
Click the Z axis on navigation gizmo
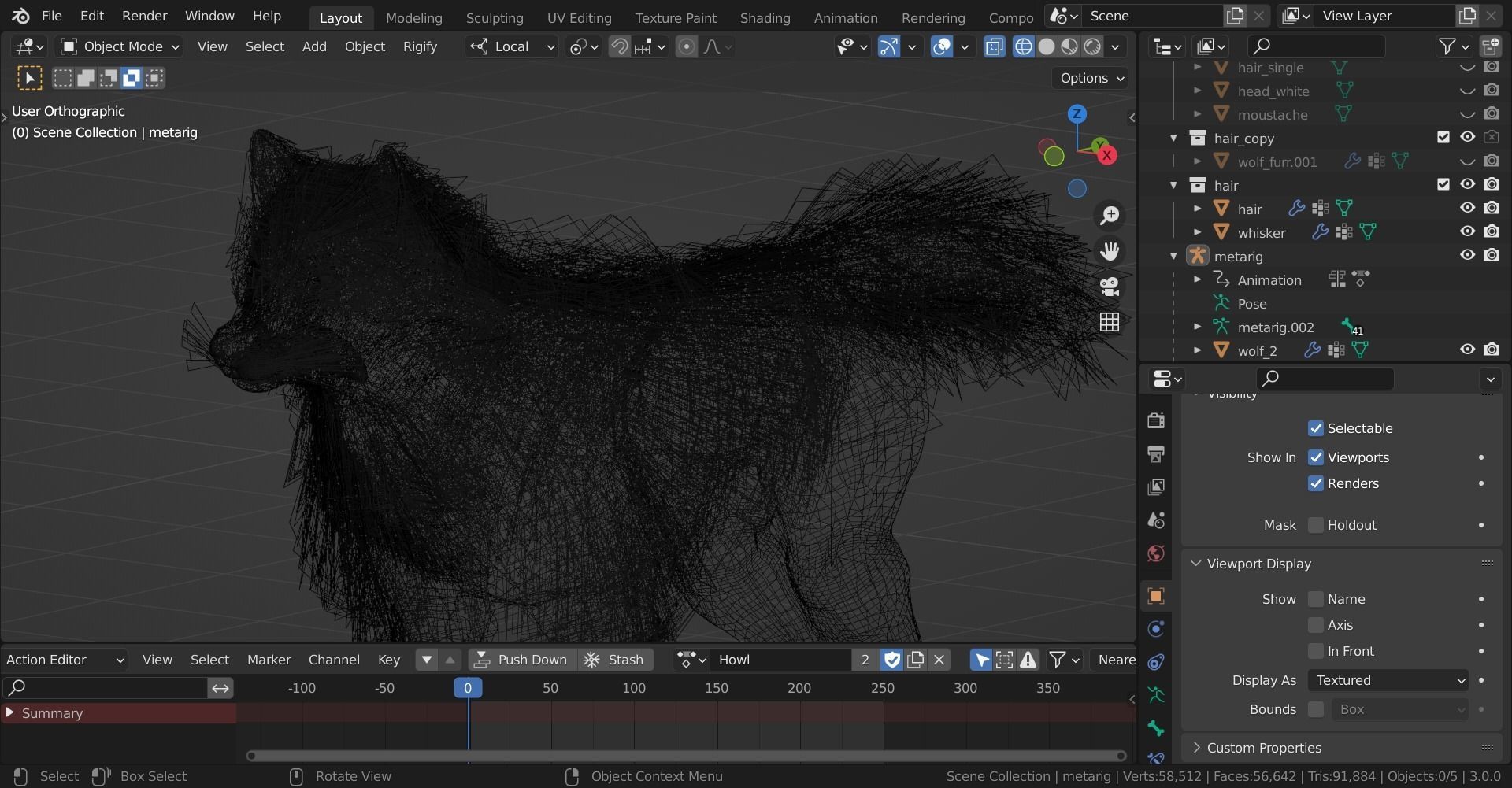coord(1077,114)
